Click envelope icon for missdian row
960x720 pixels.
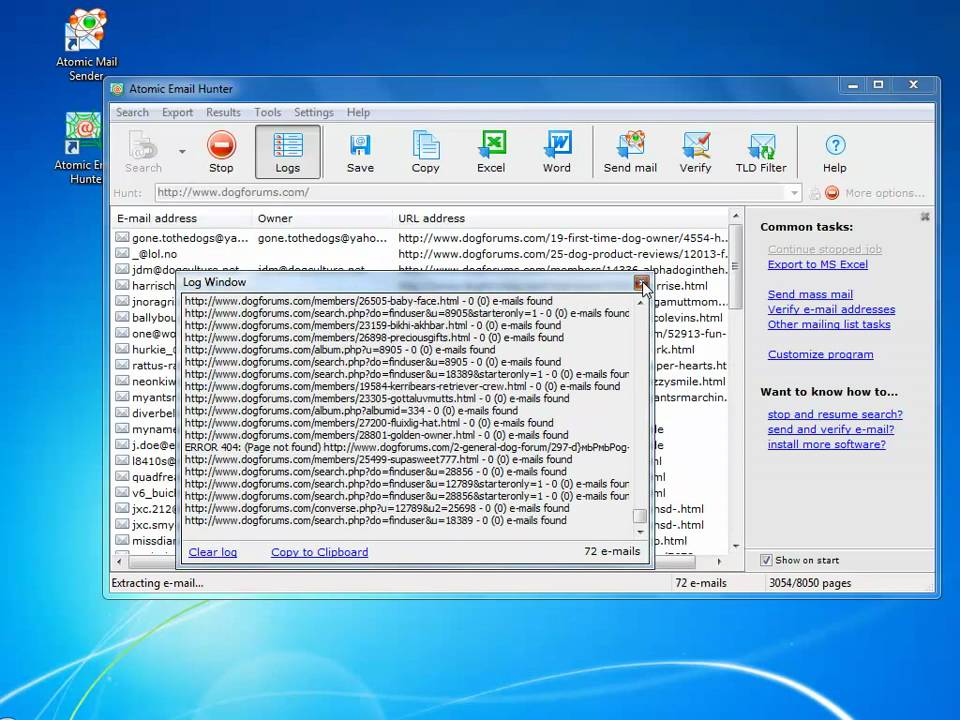pos(122,540)
